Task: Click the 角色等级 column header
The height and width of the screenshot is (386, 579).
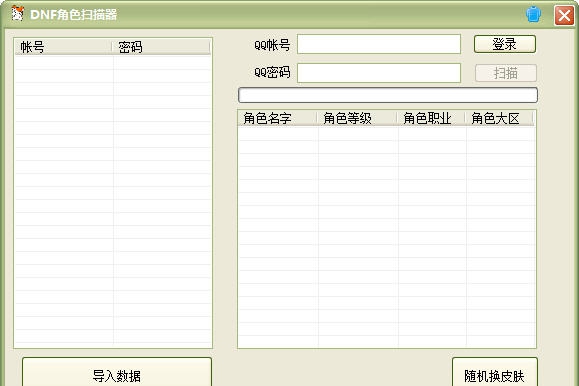Action: [x=357, y=118]
